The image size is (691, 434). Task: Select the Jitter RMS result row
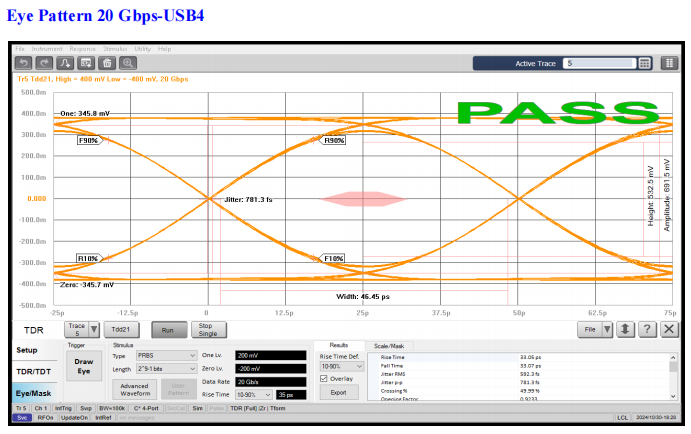coord(518,374)
